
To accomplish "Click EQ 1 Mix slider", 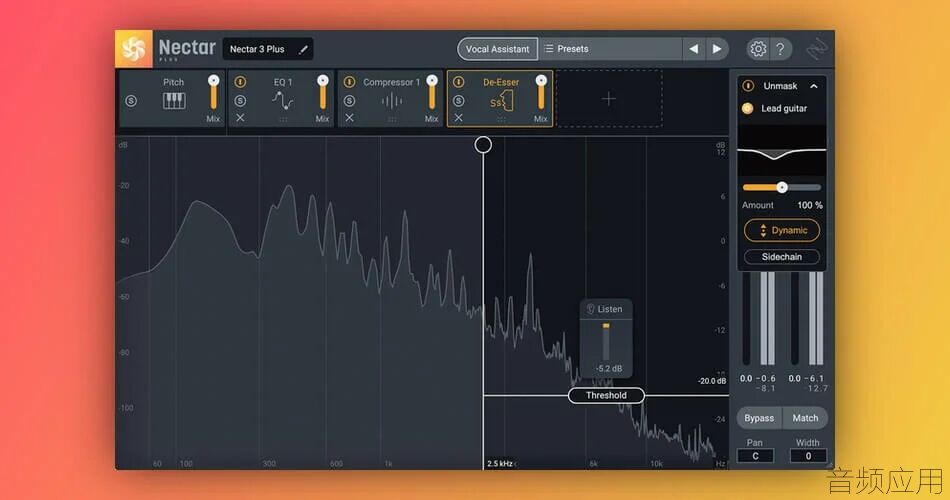I will click(322, 93).
